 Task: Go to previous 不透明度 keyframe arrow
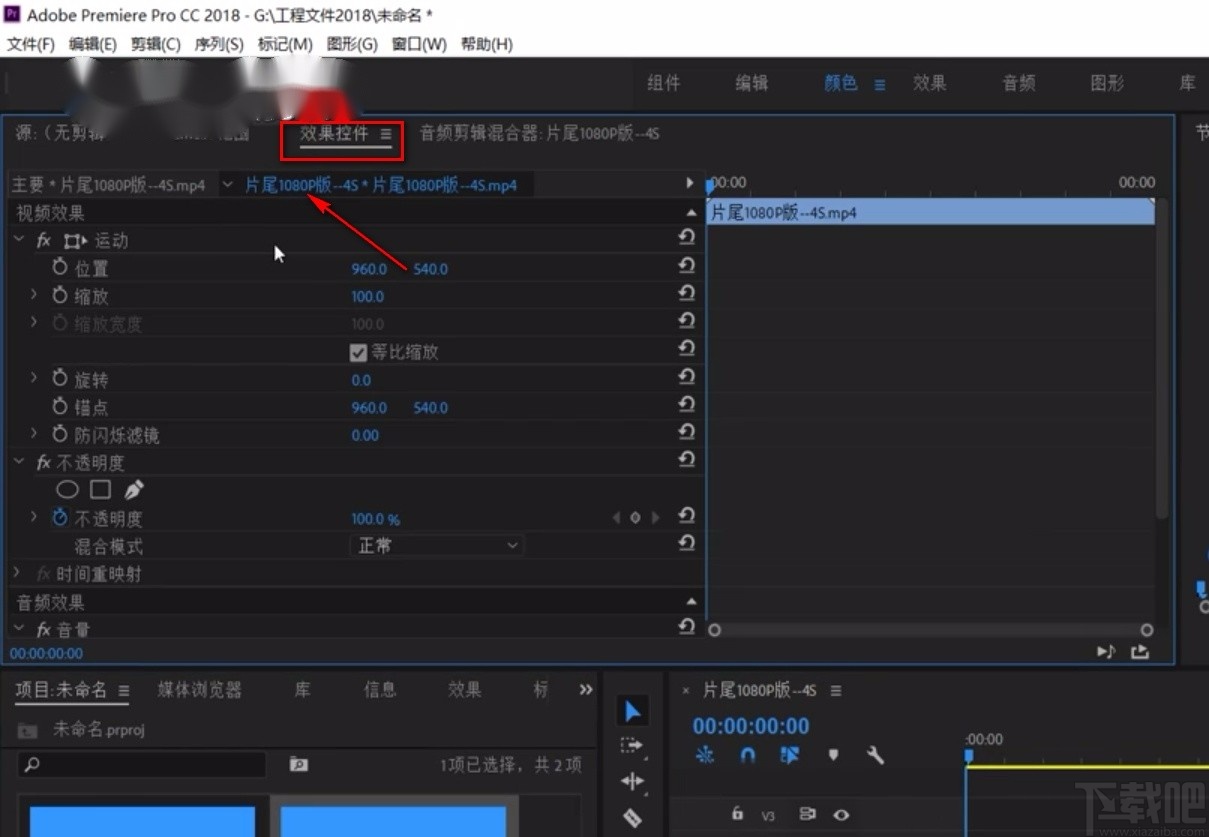[x=616, y=518]
